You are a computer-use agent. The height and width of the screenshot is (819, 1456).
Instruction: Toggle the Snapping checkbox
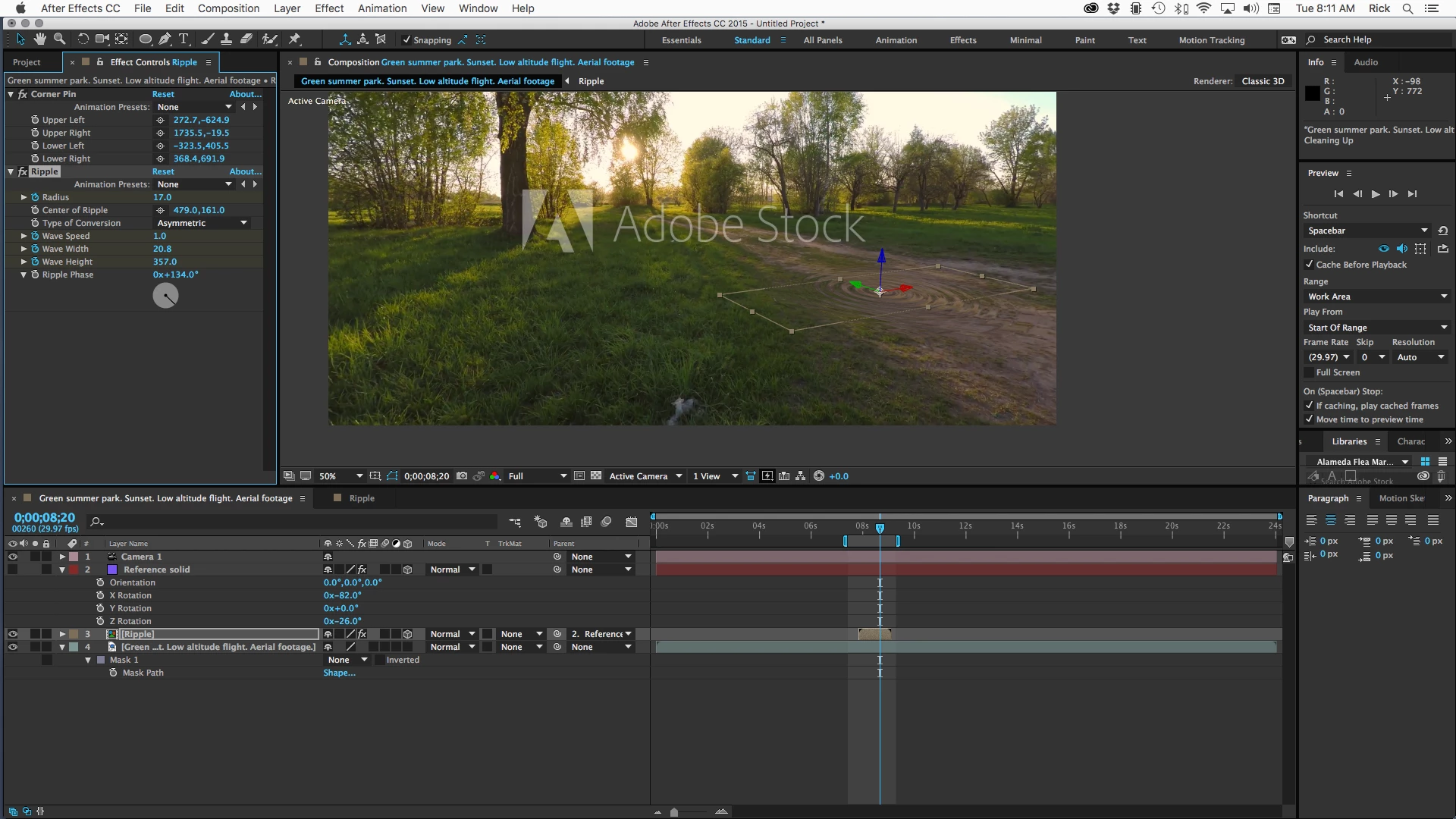click(x=406, y=40)
